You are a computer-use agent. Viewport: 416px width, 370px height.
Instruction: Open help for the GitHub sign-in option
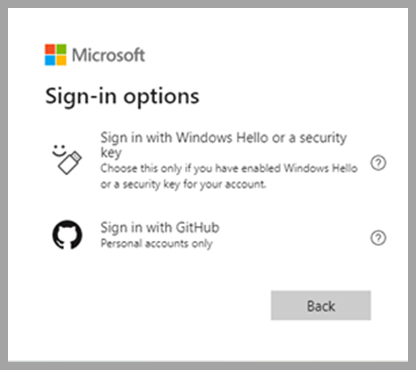(378, 238)
